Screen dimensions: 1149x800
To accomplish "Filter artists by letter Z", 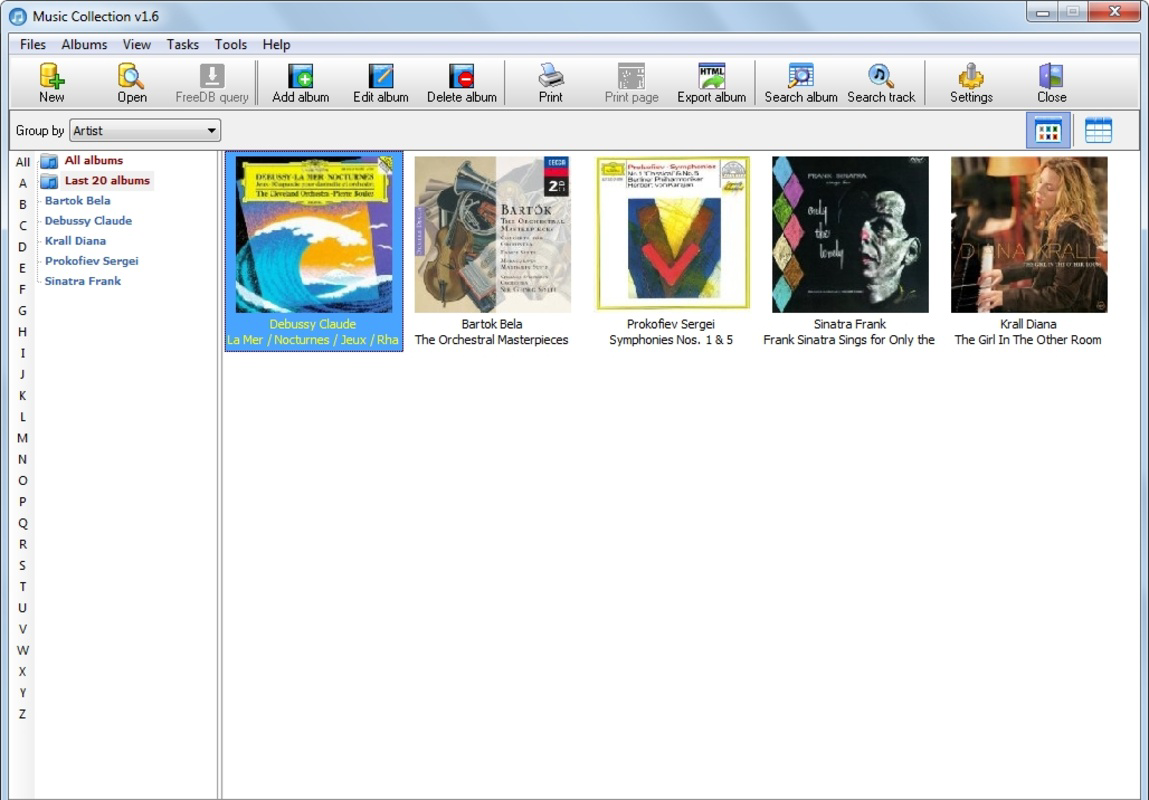I will point(23,714).
